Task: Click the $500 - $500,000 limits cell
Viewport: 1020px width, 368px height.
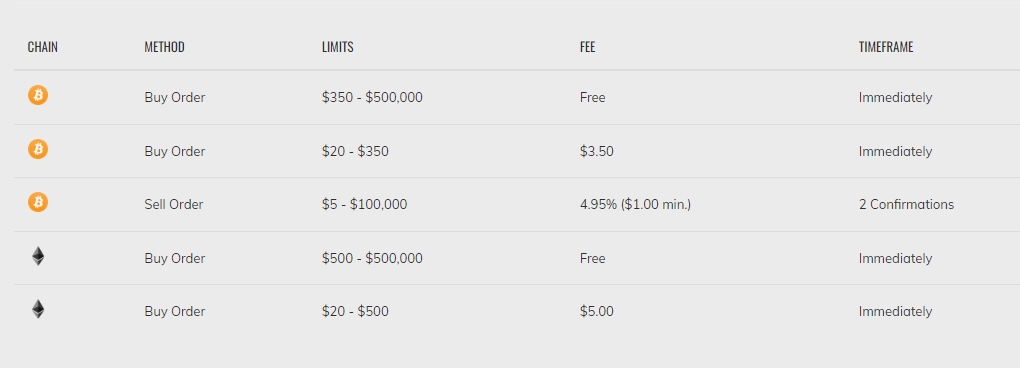Action: (372, 258)
